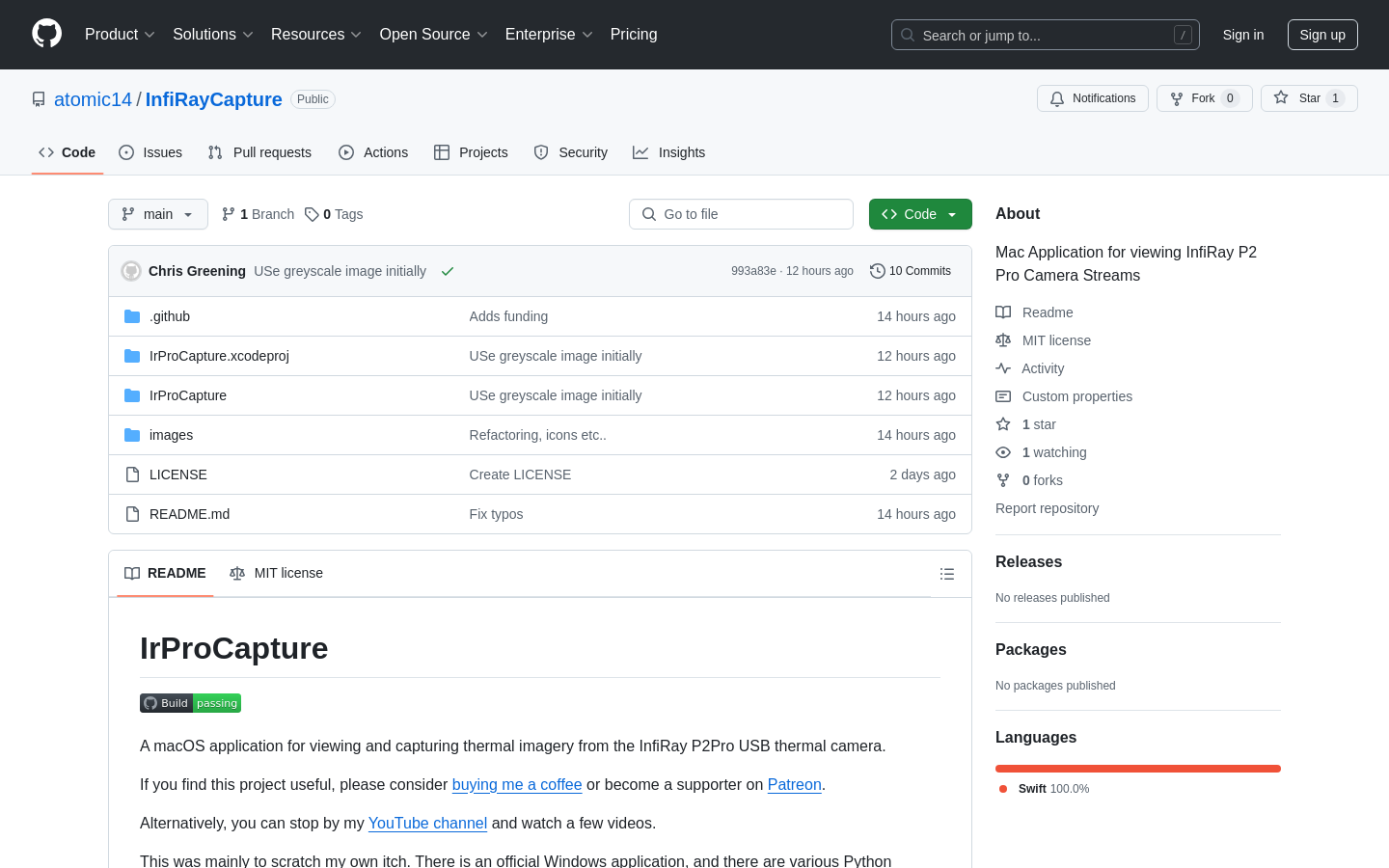The image size is (1389, 868).
Task: Click the 'Refactoring, icons etc..' commit message
Action: 538,435
